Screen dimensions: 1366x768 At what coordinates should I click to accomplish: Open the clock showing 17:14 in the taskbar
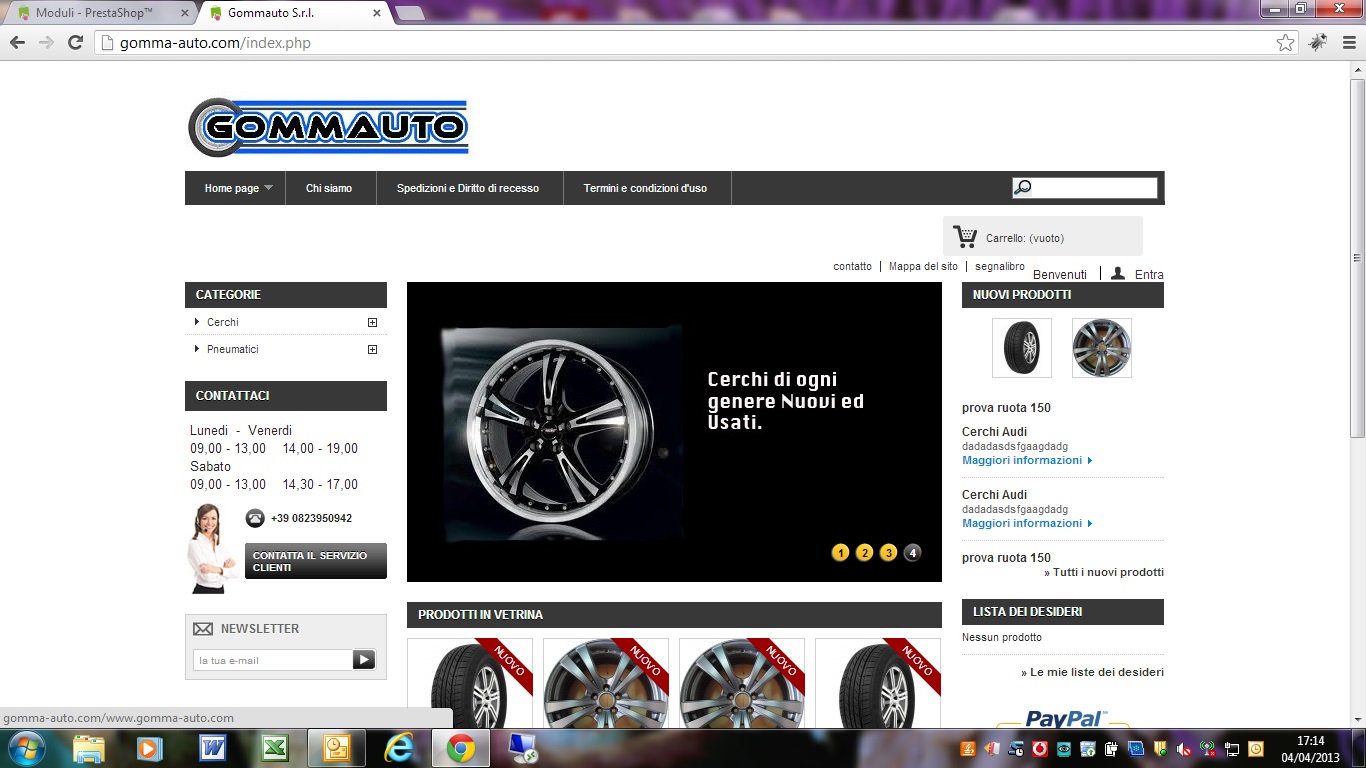[x=1310, y=749]
